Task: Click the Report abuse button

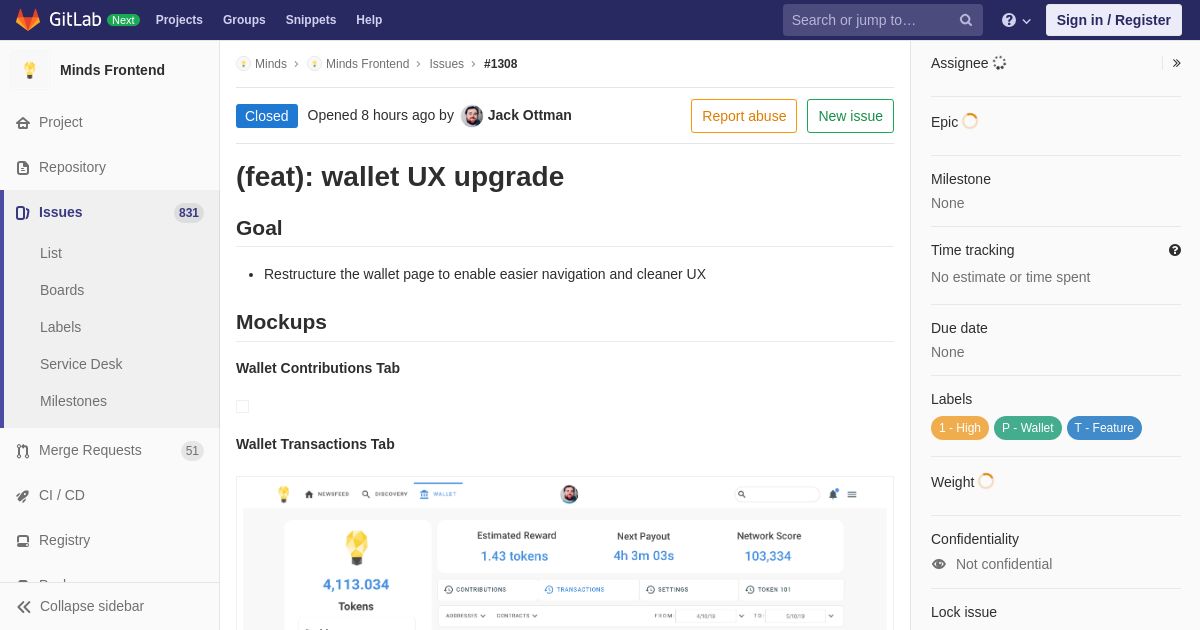Action: click(x=744, y=116)
